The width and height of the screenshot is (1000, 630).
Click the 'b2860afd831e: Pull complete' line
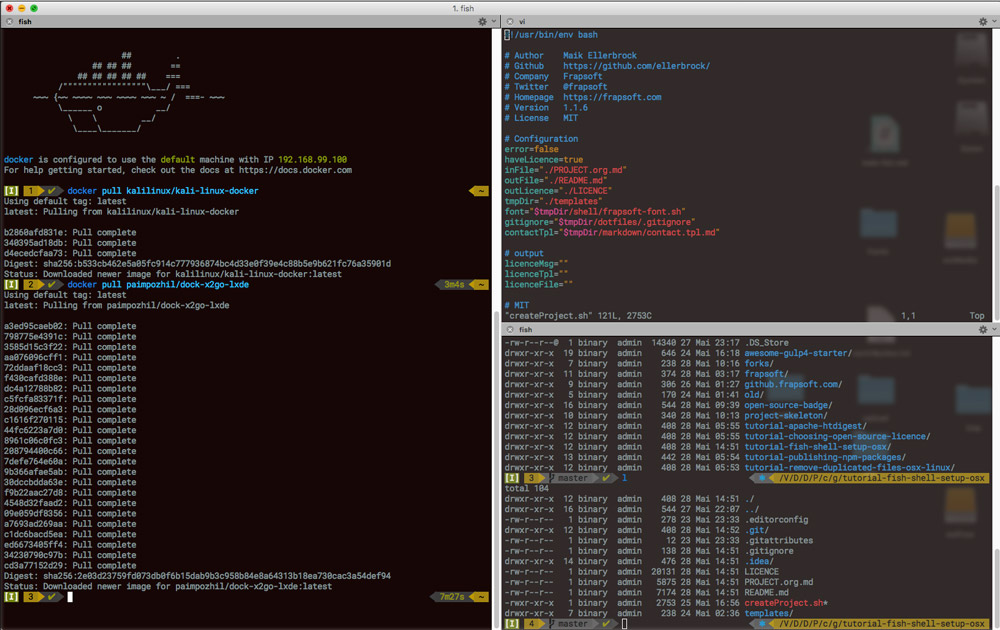tap(70, 233)
